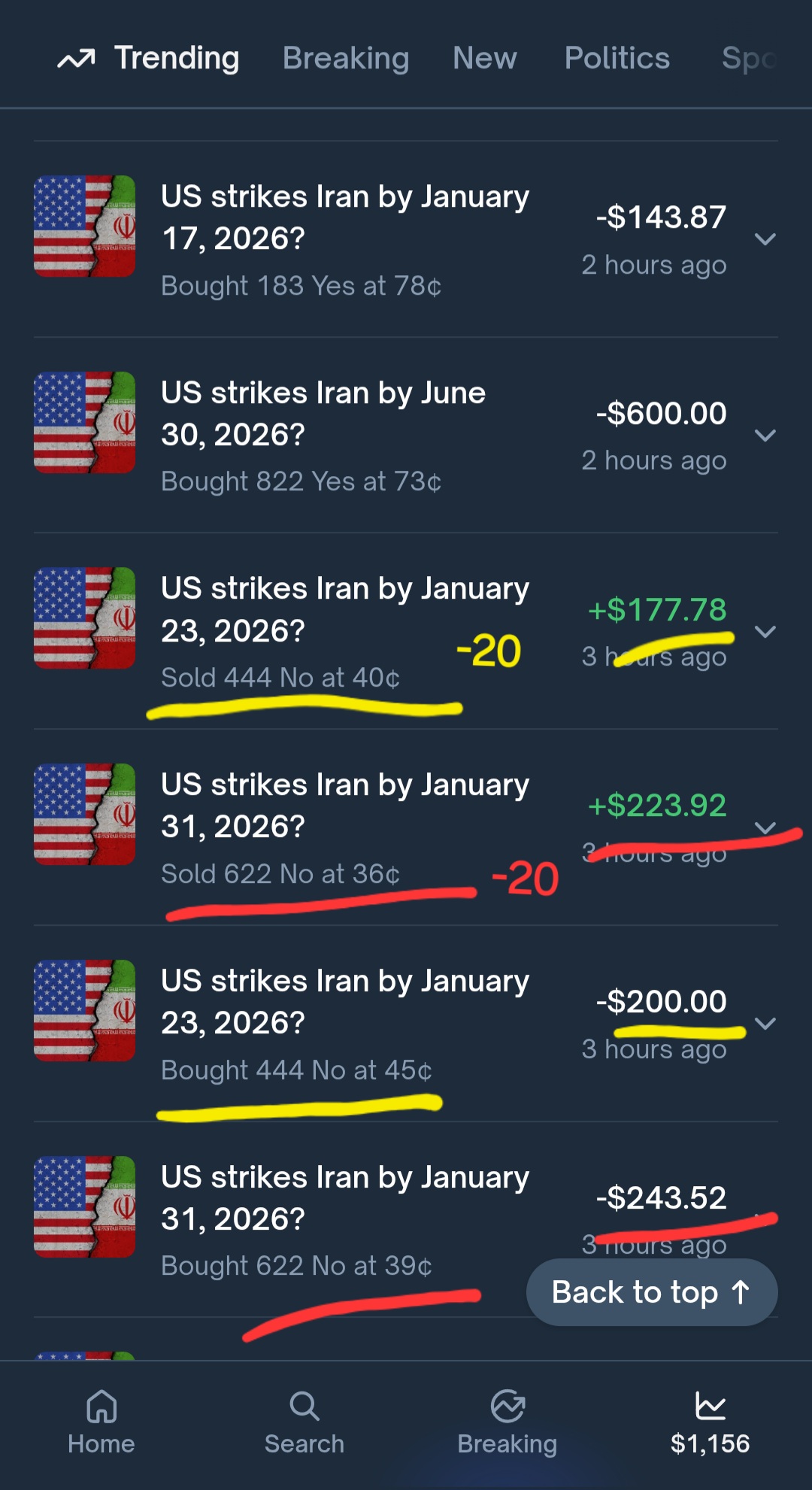Expand the -$143.87 trade details chevron
Viewport: 812px width, 1490px height.
(765, 239)
